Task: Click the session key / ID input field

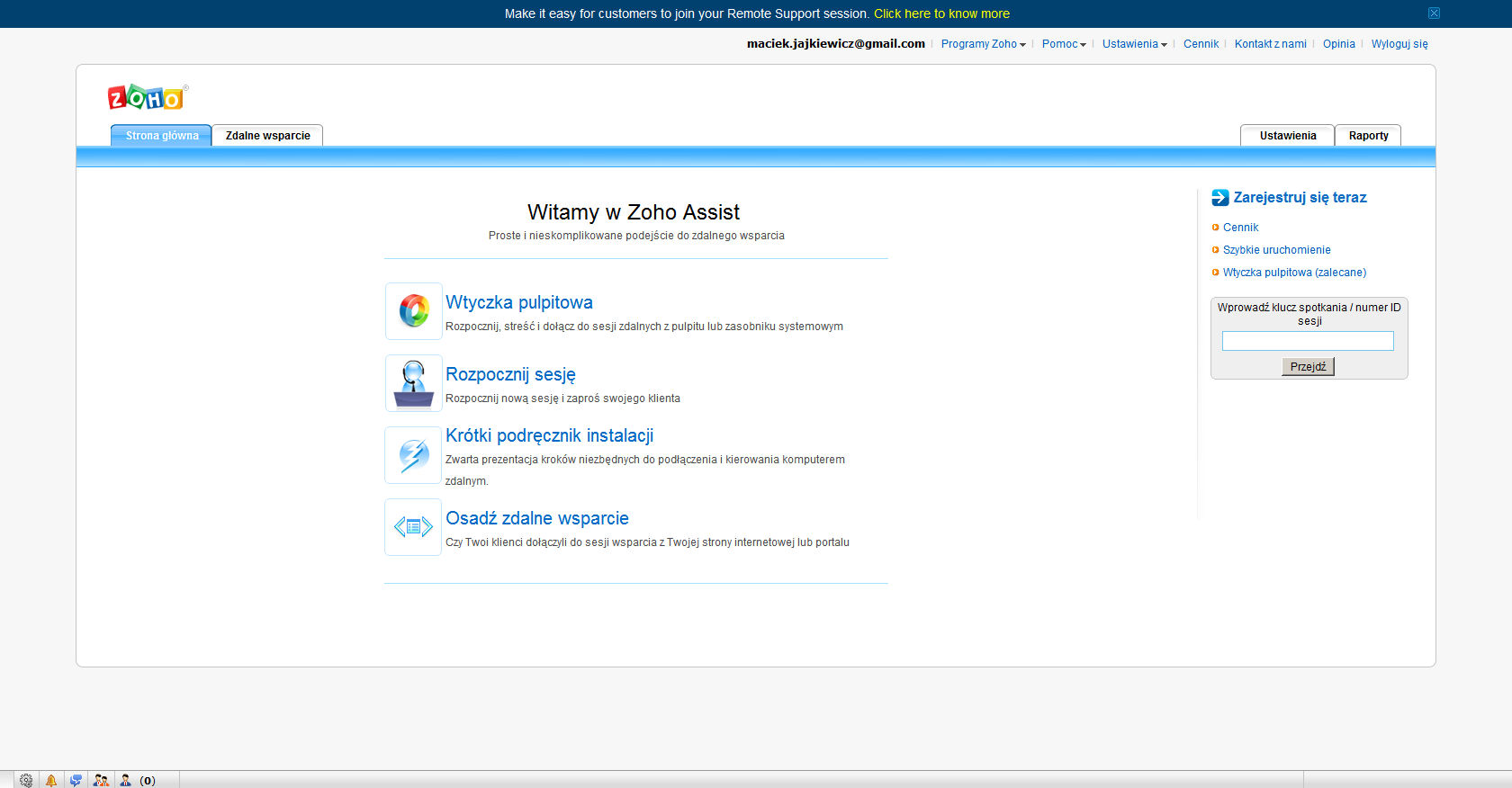Action: pos(1308,341)
